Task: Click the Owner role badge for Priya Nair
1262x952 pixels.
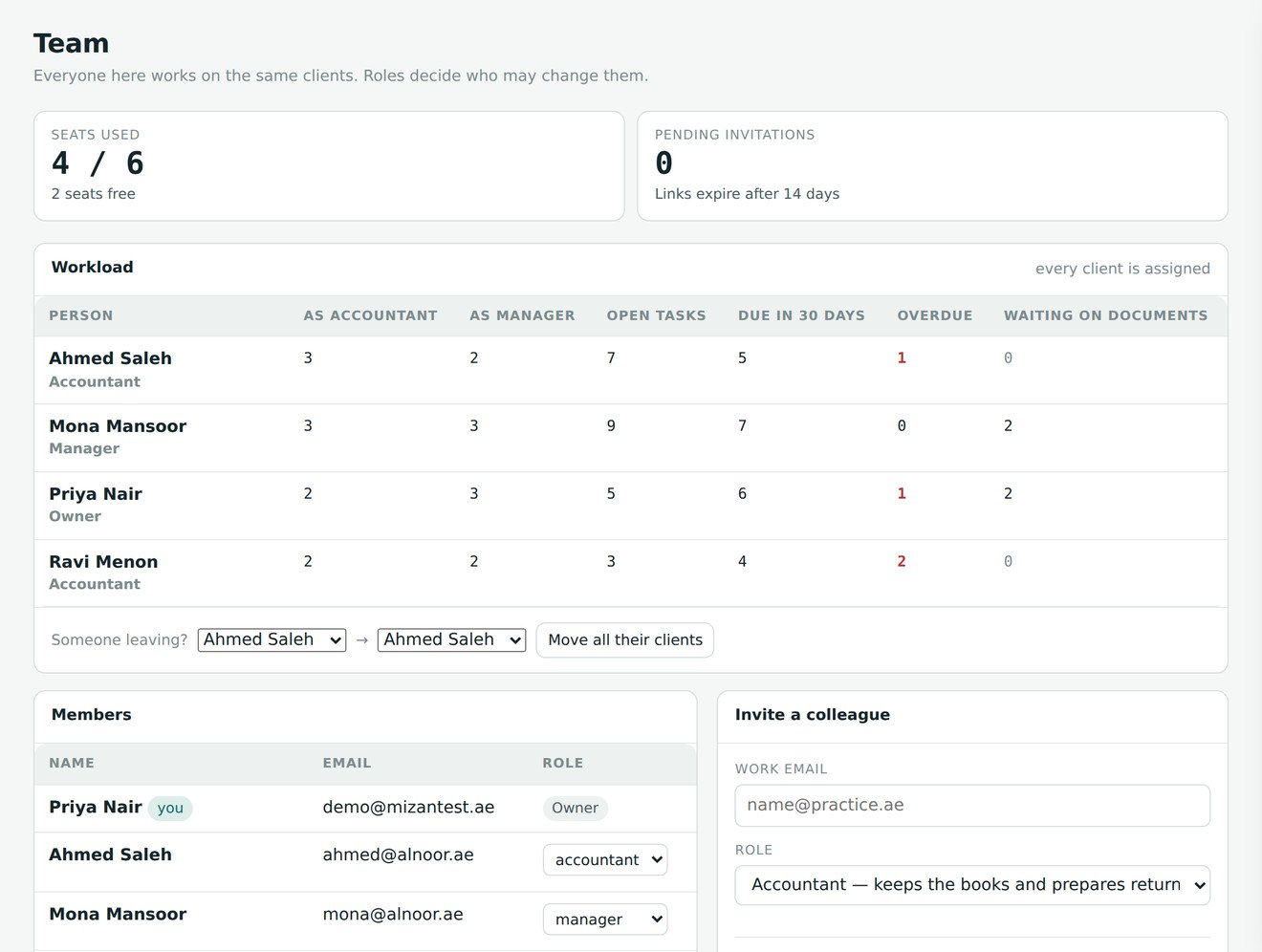Action: click(x=575, y=808)
